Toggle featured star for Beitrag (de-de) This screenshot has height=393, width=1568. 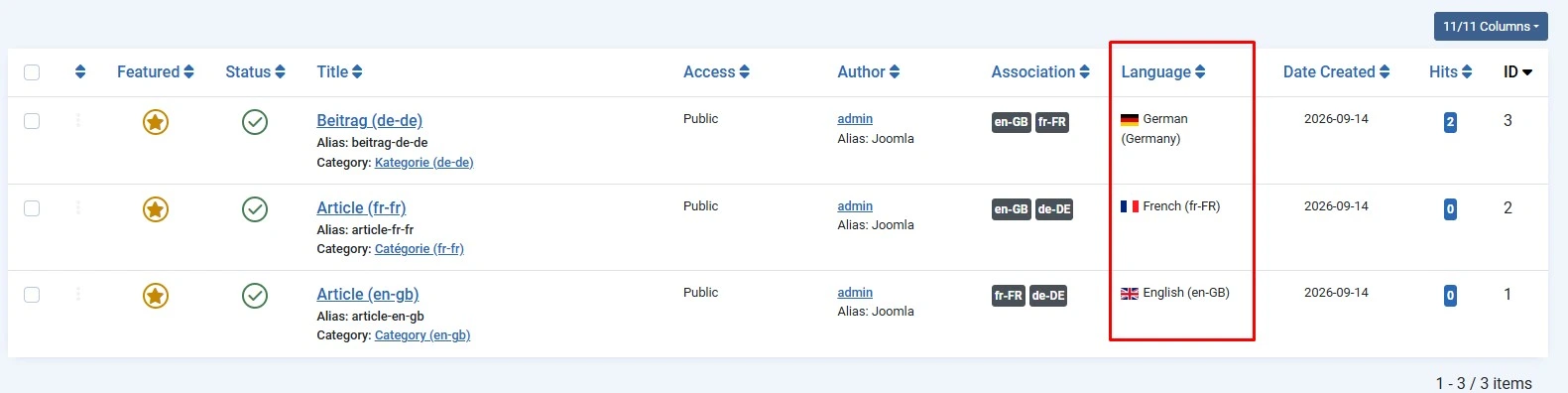[156, 122]
